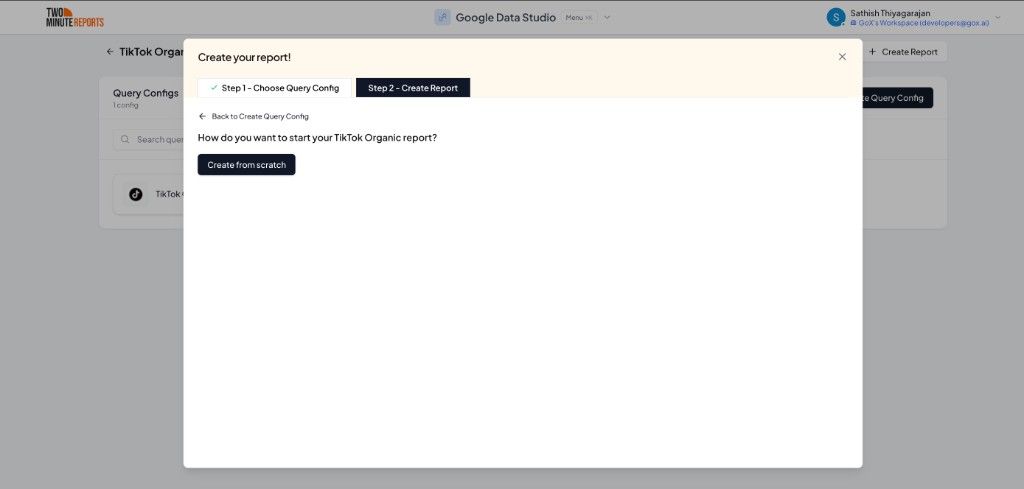1024x489 pixels.
Task: Click the TikTok Organic report question text
Action: pos(317,138)
